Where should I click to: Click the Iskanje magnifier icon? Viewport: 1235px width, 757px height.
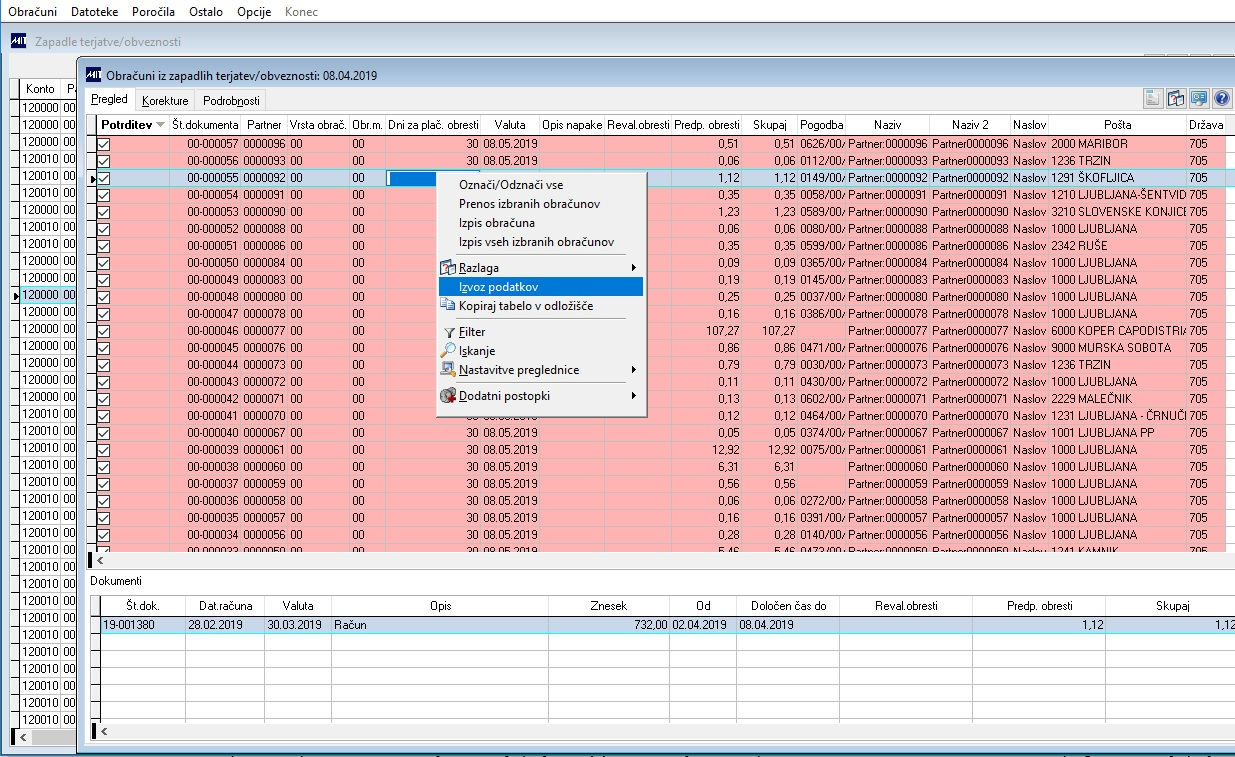(449, 351)
